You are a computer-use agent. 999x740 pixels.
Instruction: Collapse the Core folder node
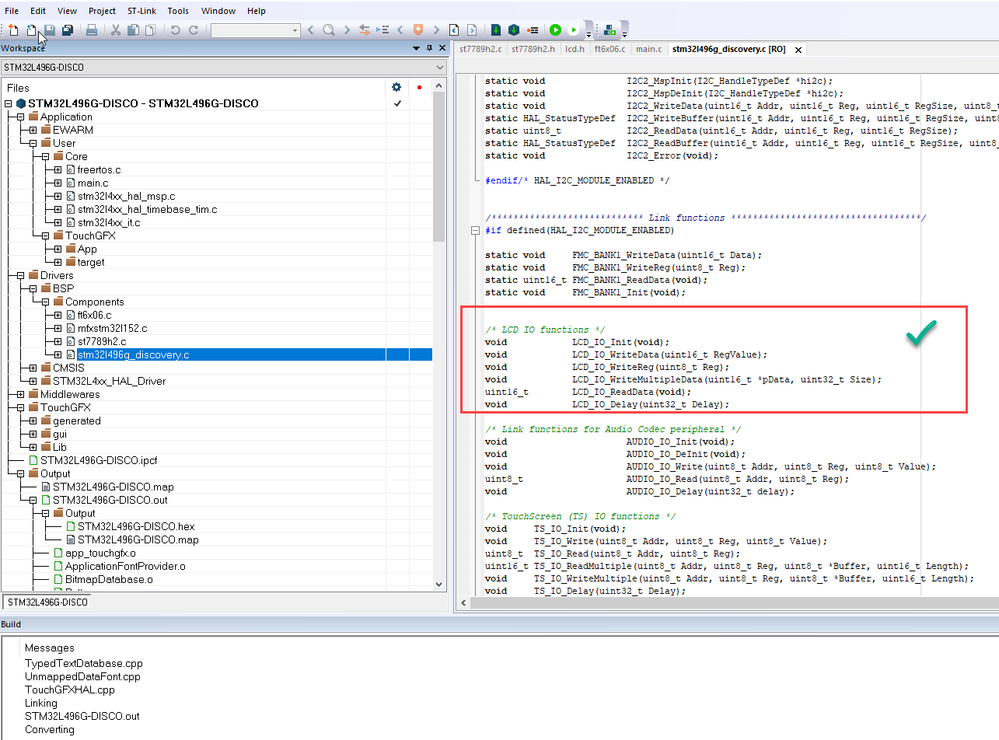45,156
